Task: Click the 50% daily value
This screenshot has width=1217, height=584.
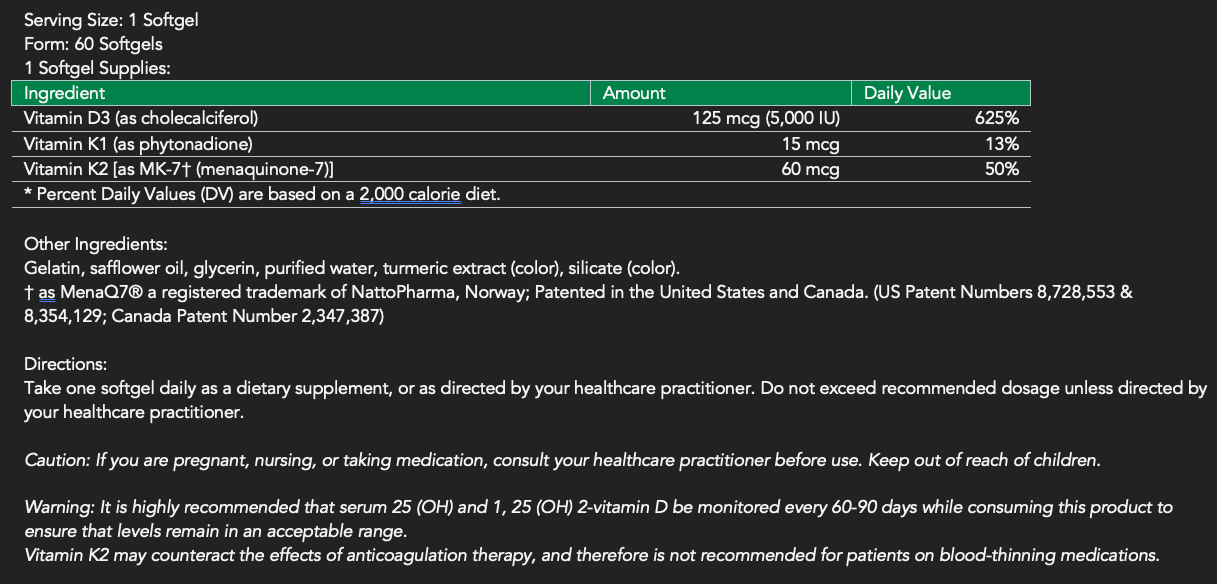Action: point(1002,169)
